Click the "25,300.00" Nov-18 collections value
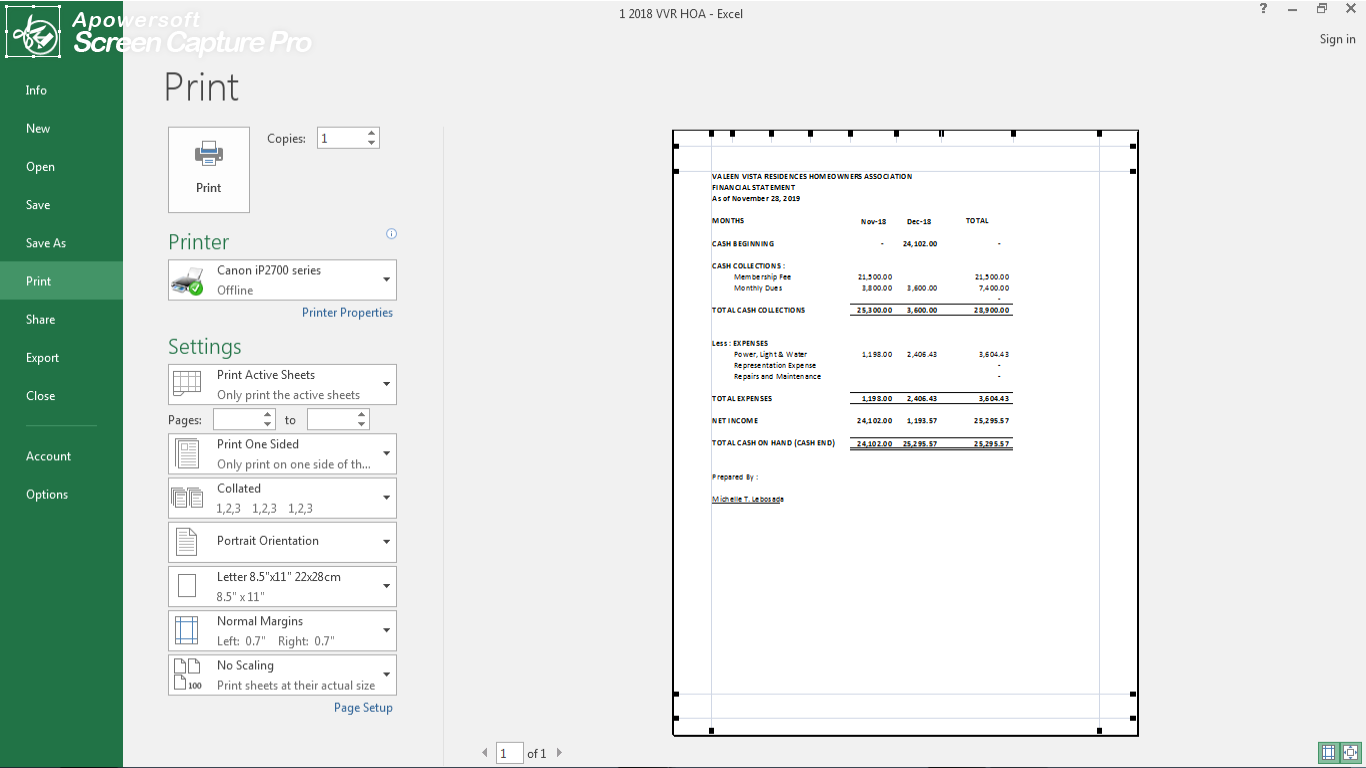 pos(875,310)
